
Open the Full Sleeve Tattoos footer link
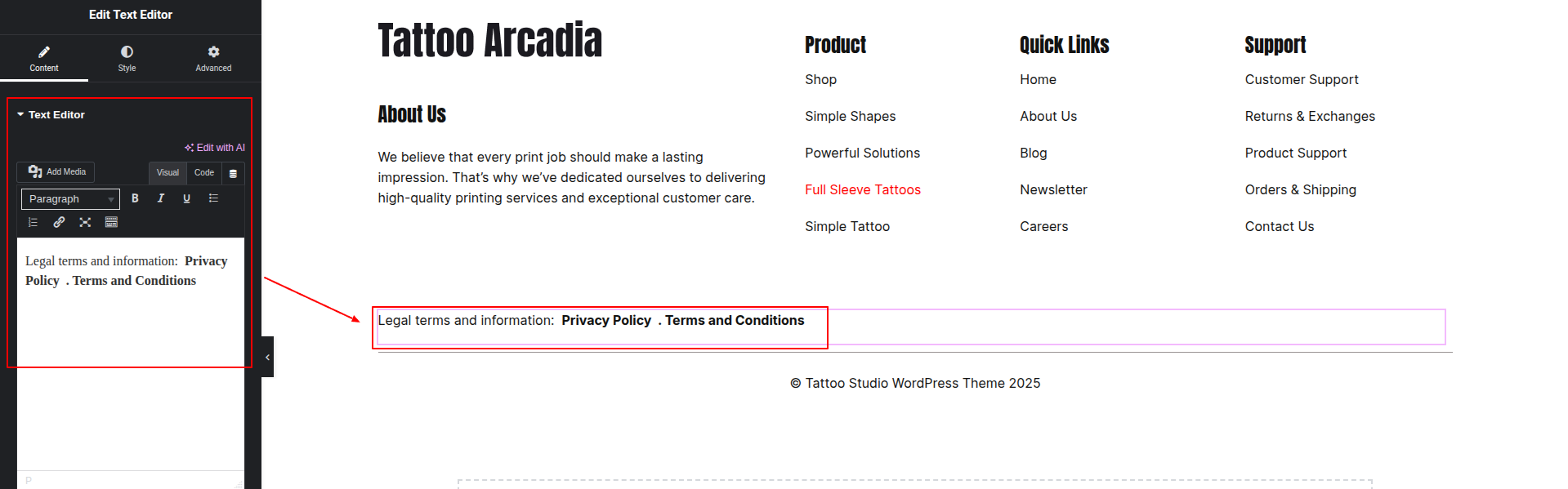coord(862,189)
